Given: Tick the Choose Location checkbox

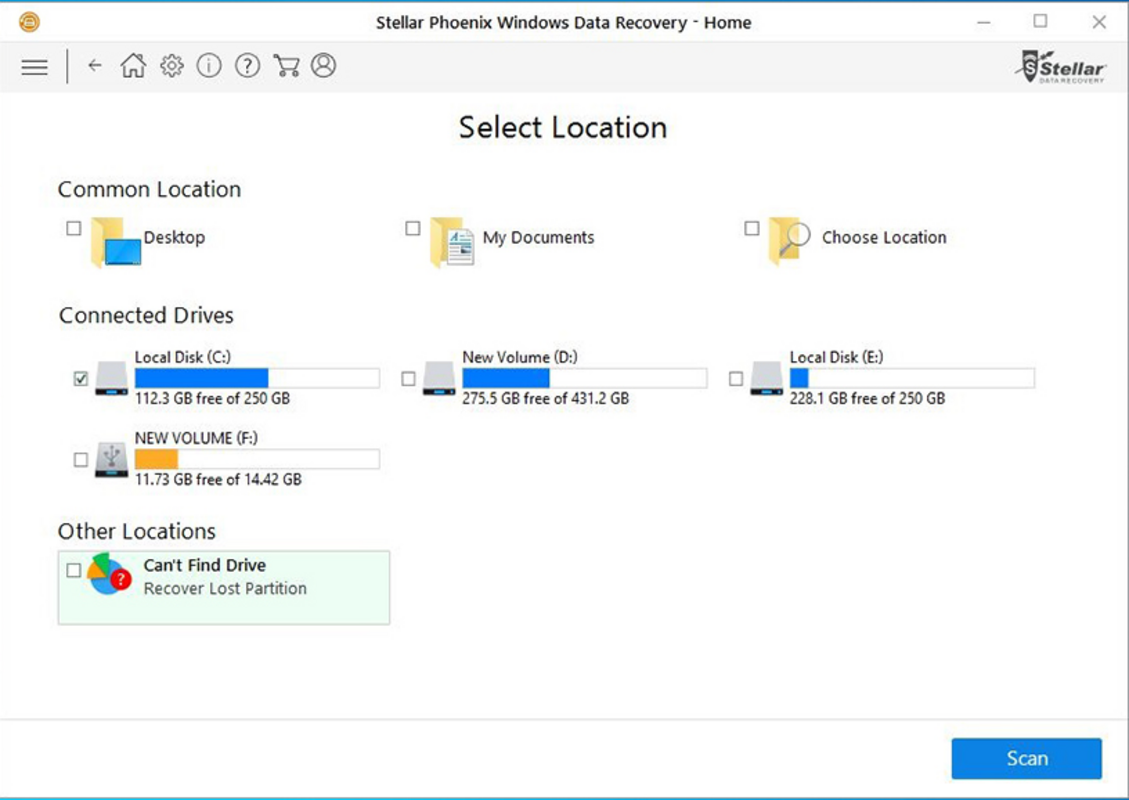Looking at the screenshot, I should (752, 228).
